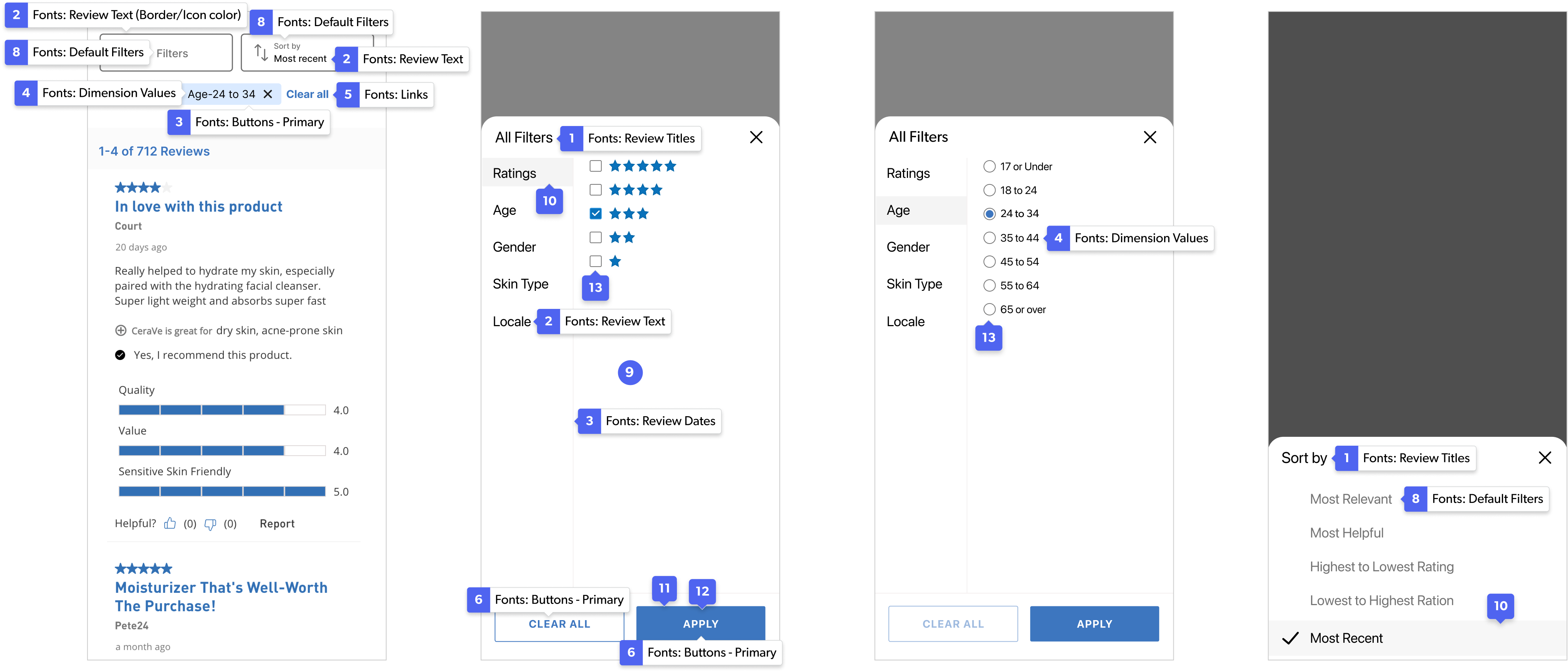Click the recommend checkmark icon
Screen dimensions: 1568x672
(121, 355)
